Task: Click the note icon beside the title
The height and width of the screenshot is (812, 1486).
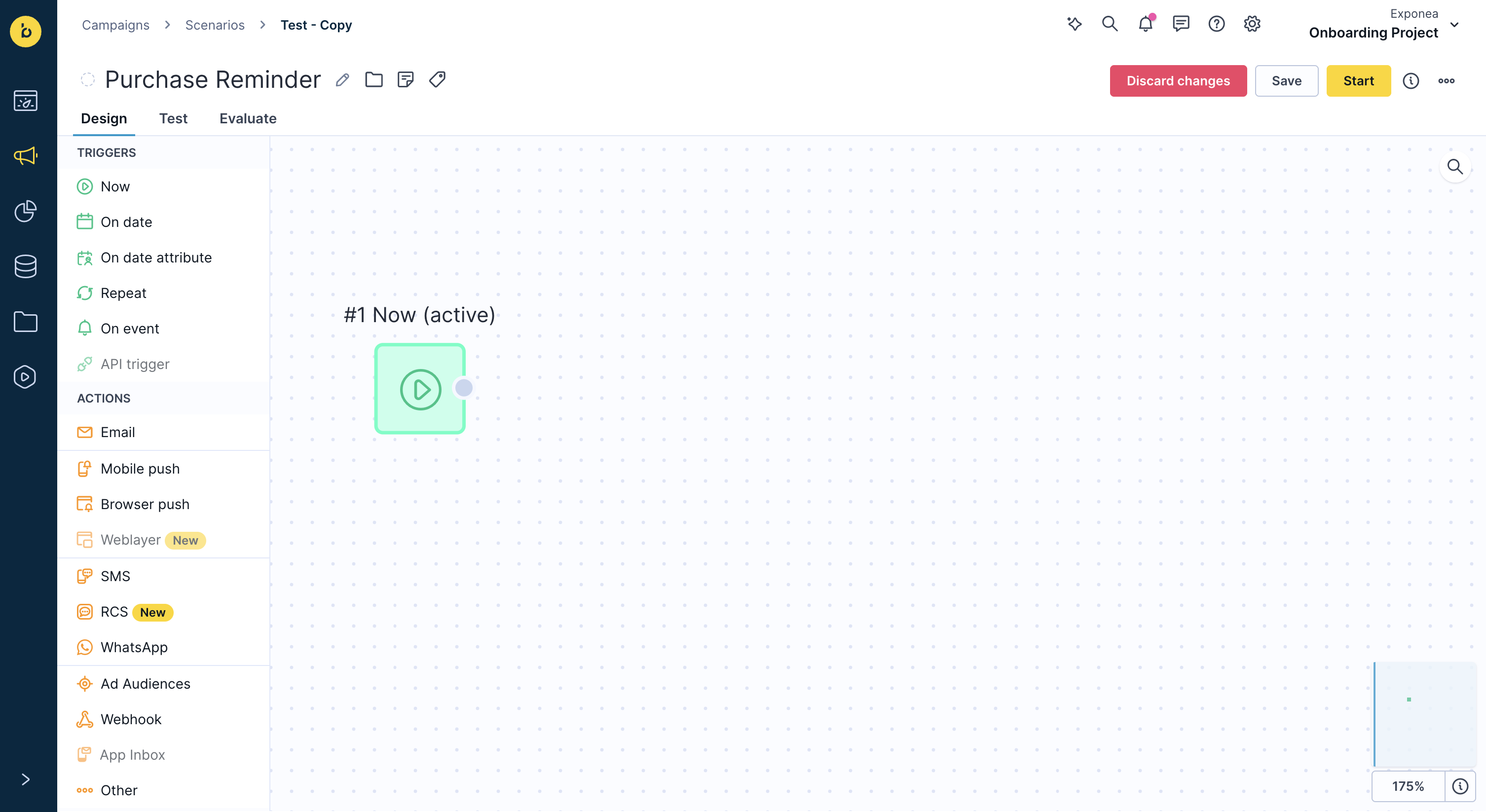Action: [406, 79]
